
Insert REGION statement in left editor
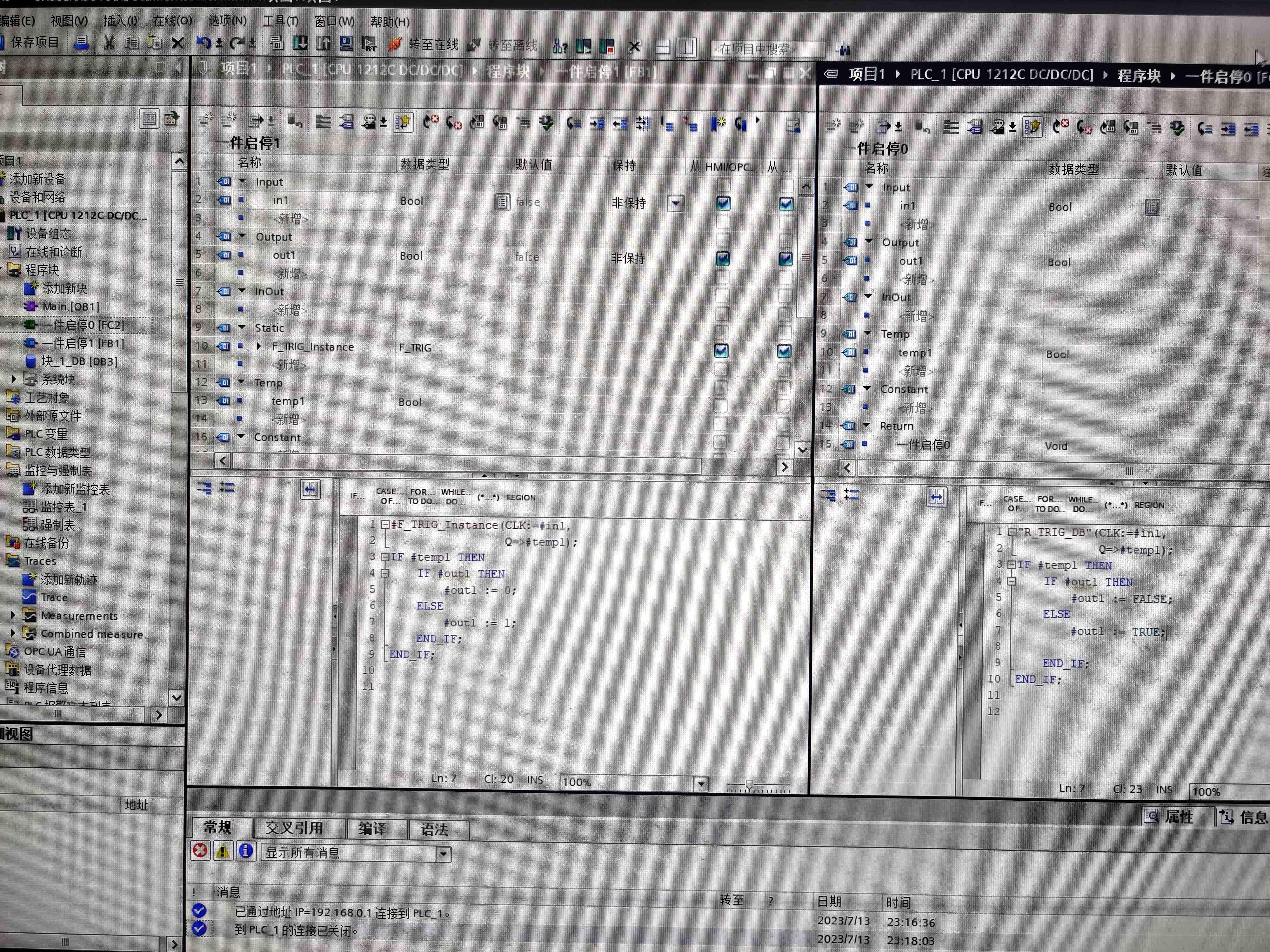click(x=520, y=498)
